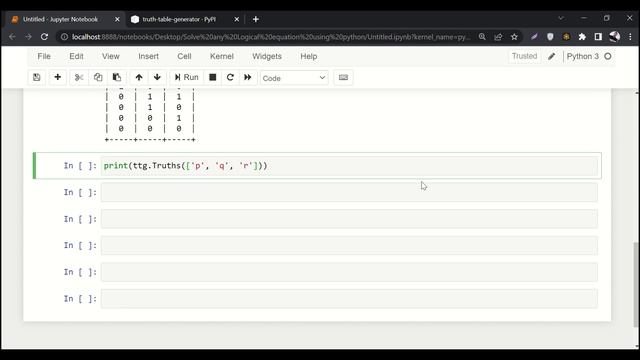Open a new browser tab
Image resolution: width=640 pixels, height=360 pixels.
click(256, 19)
